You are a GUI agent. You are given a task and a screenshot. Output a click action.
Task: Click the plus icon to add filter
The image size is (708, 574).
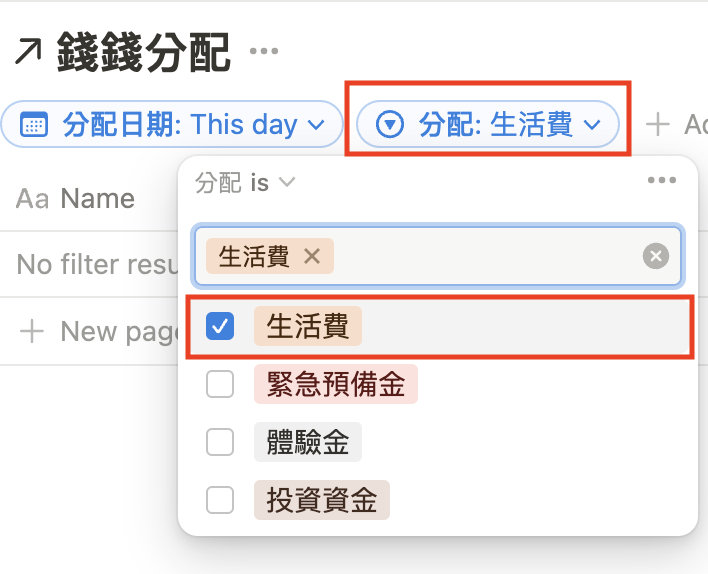(657, 125)
